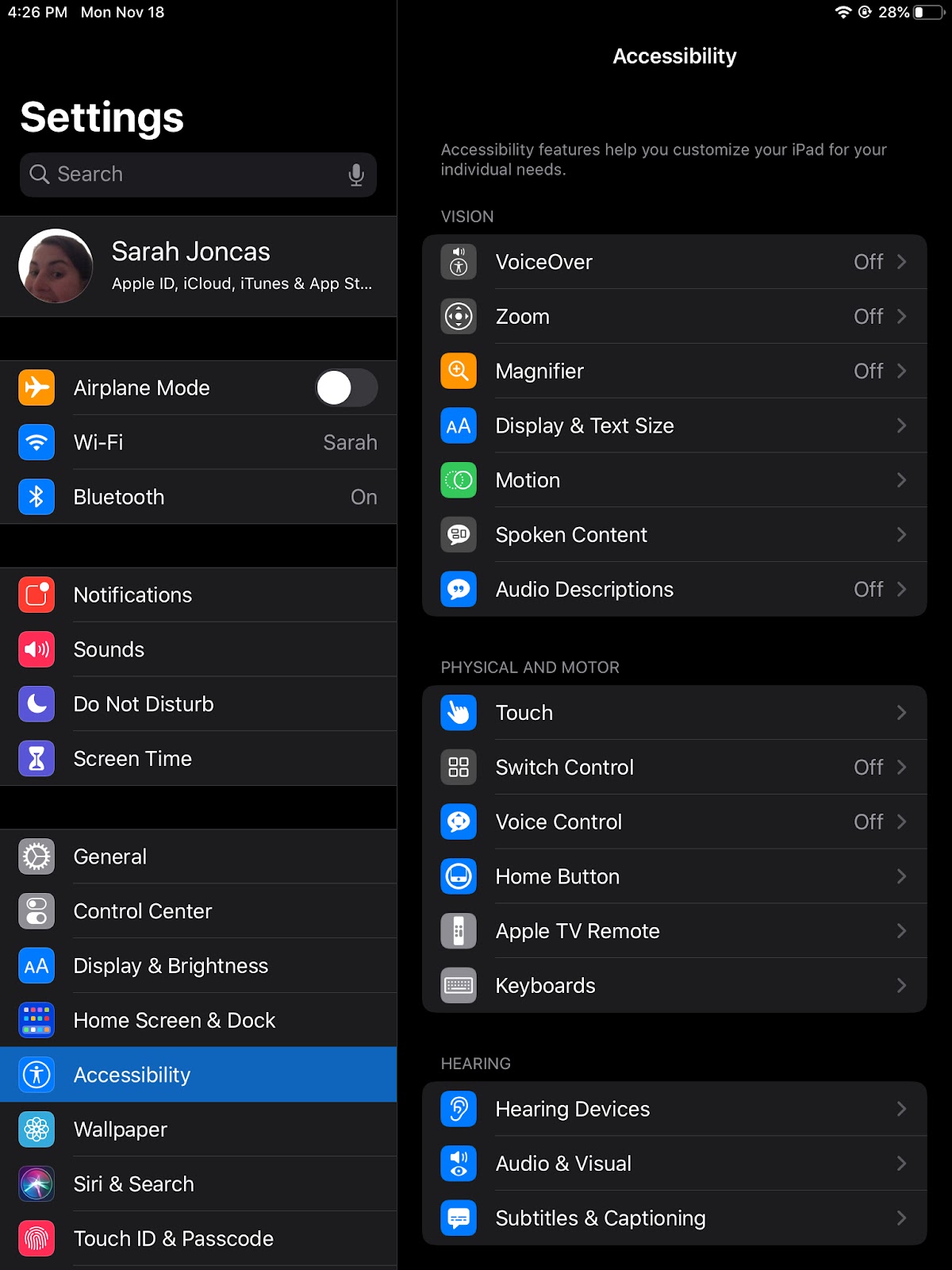Open Home Screen & Dock settings
This screenshot has width=952, height=1270.
point(198,1021)
